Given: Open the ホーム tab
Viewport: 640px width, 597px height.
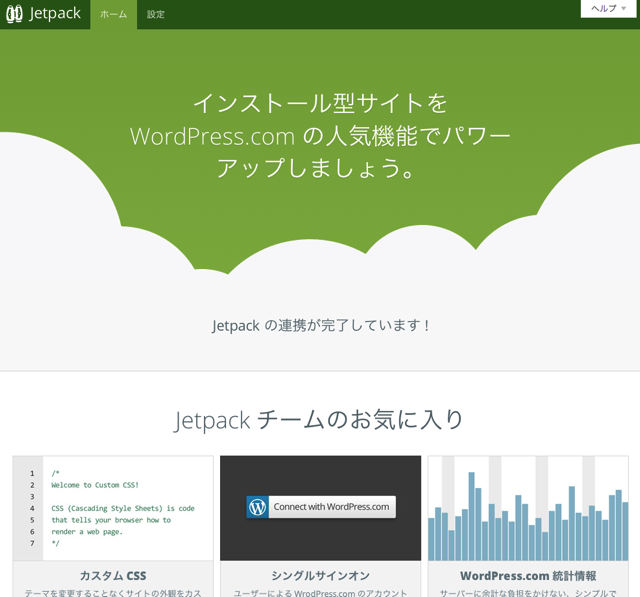Looking at the screenshot, I should click(x=113, y=14).
